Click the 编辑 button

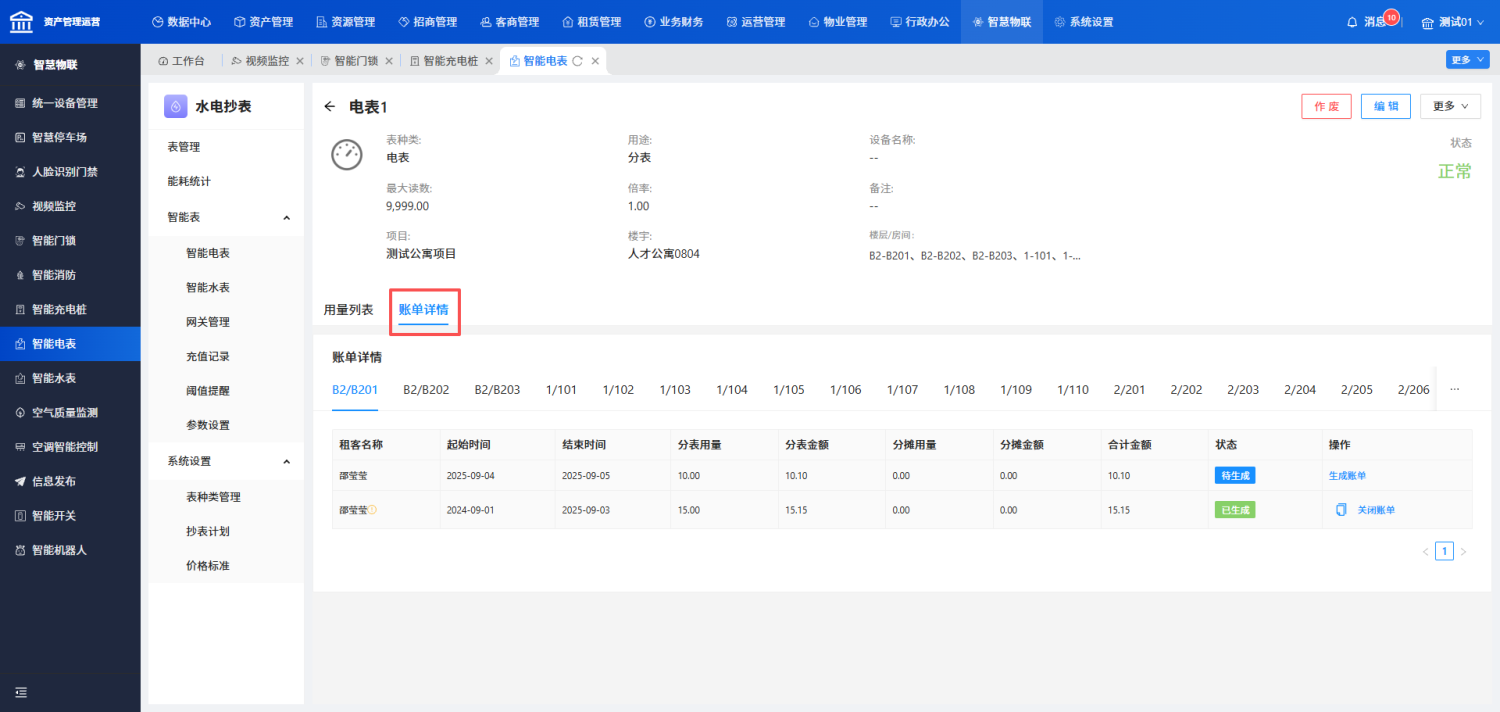tap(1386, 106)
